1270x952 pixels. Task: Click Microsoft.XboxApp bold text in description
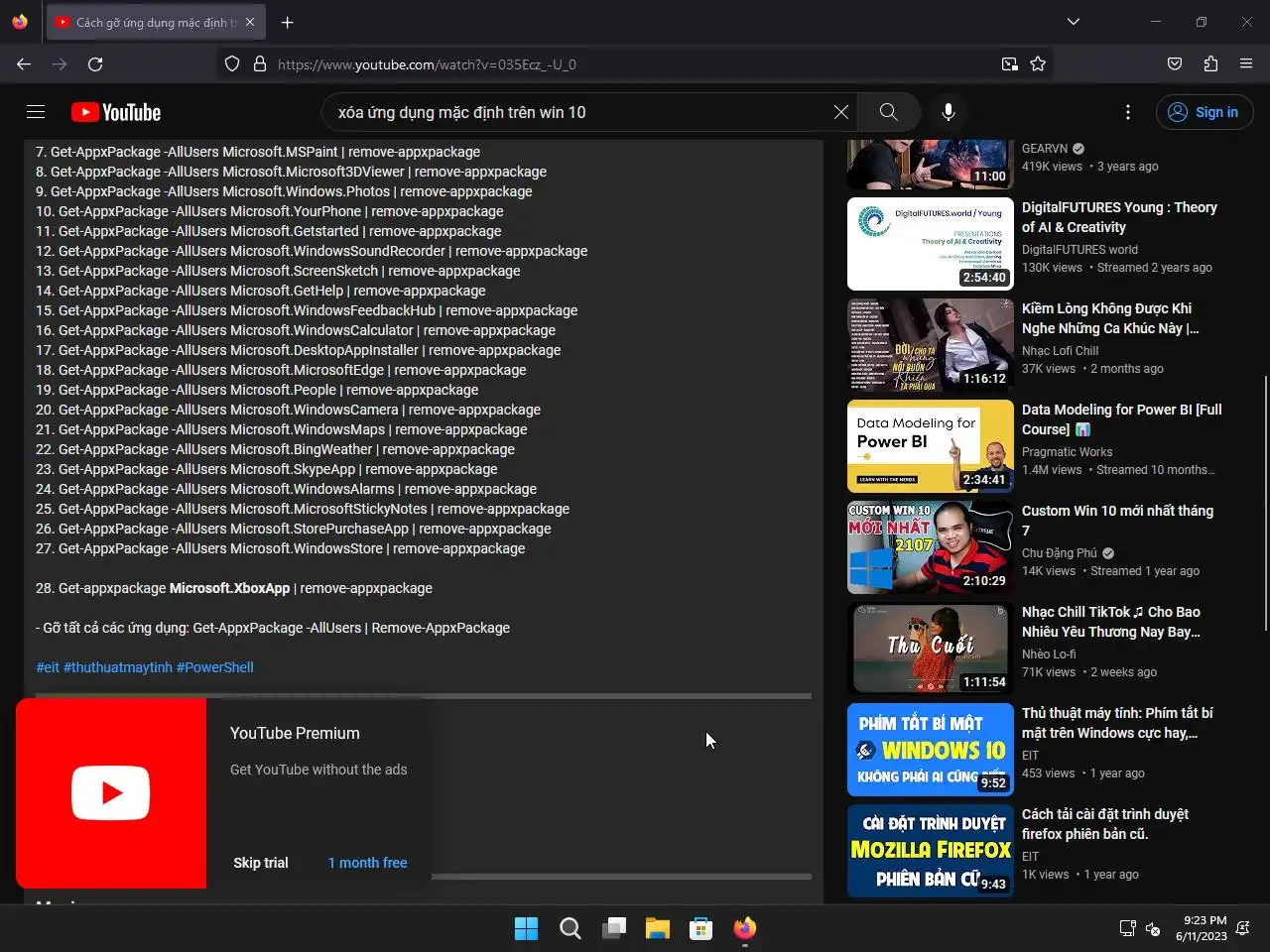point(229,588)
